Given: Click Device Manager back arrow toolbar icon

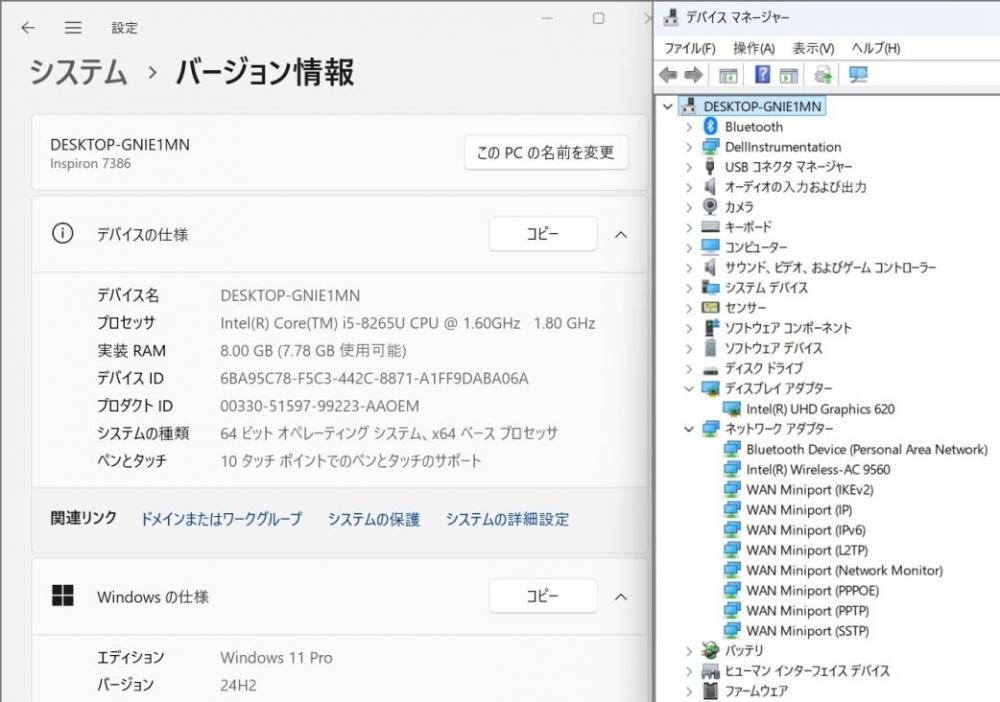Looking at the screenshot, I should [668, 75].
